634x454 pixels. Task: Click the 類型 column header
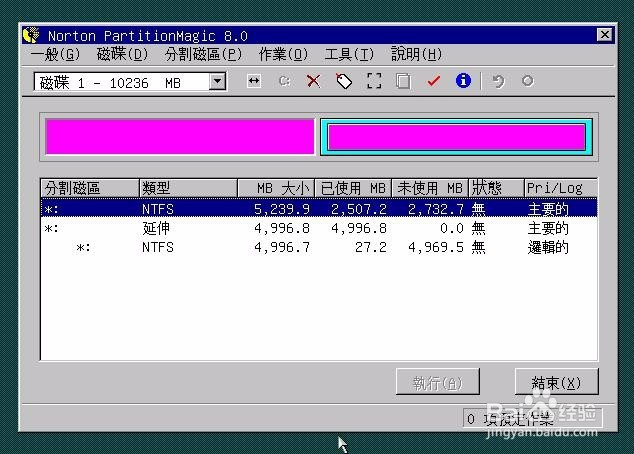tap(188, 188)
